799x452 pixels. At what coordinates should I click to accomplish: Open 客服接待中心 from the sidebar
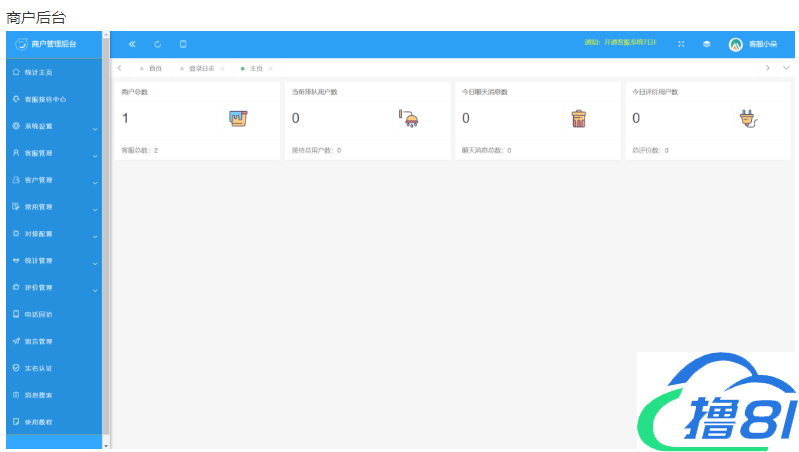click(45, 100)
